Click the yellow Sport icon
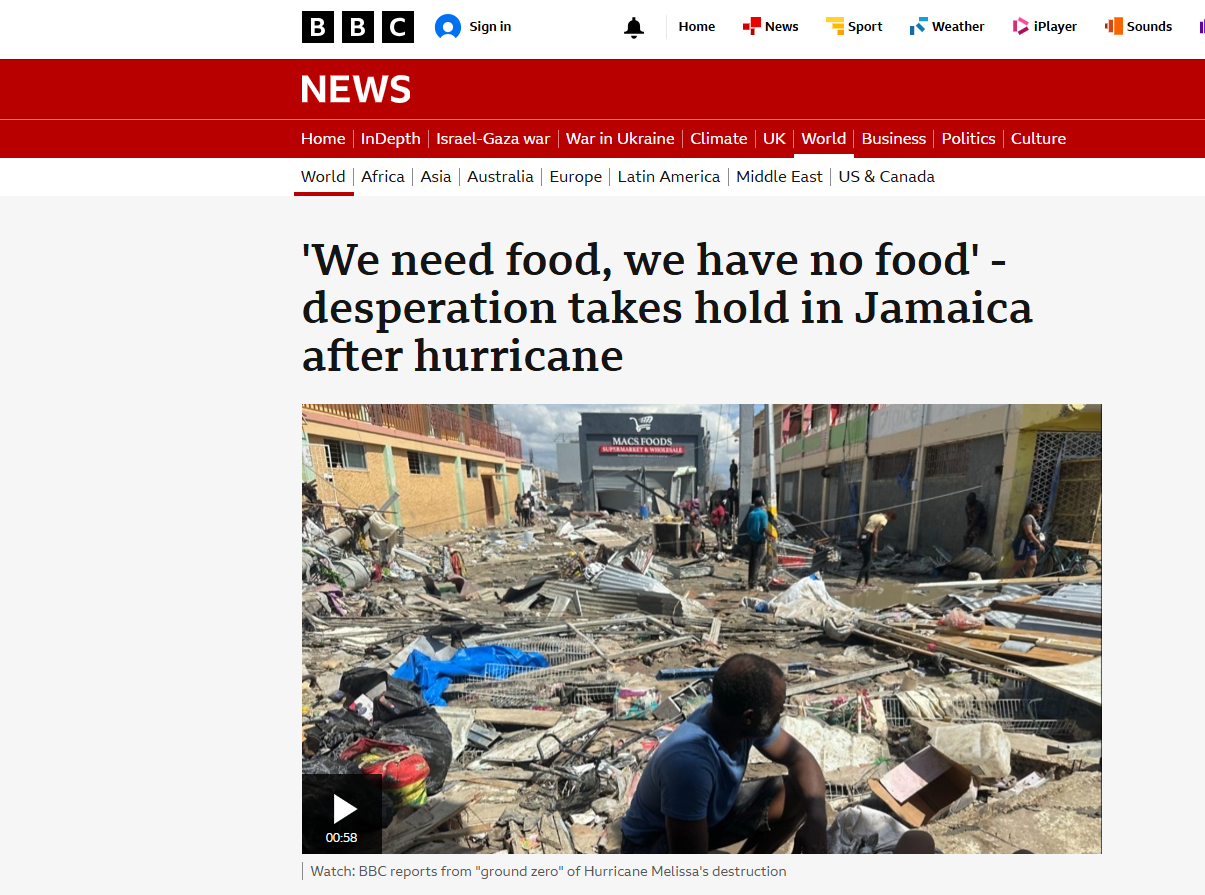Image resolution: width=1205 pixels, height=895 pixels. pyautogui.click(x=835, y=26)
